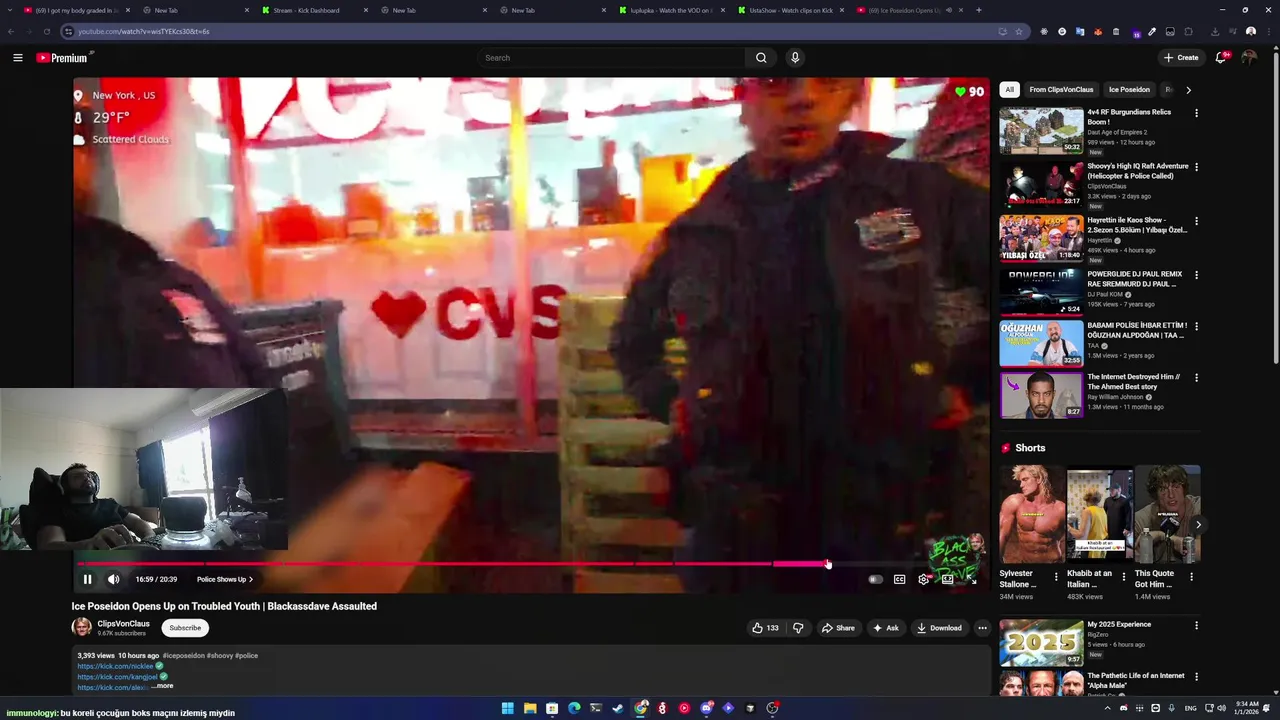This screenshot has width=1280, height=720.
Task: Go to YouTube Premium home logo
Action: point(63,58)
